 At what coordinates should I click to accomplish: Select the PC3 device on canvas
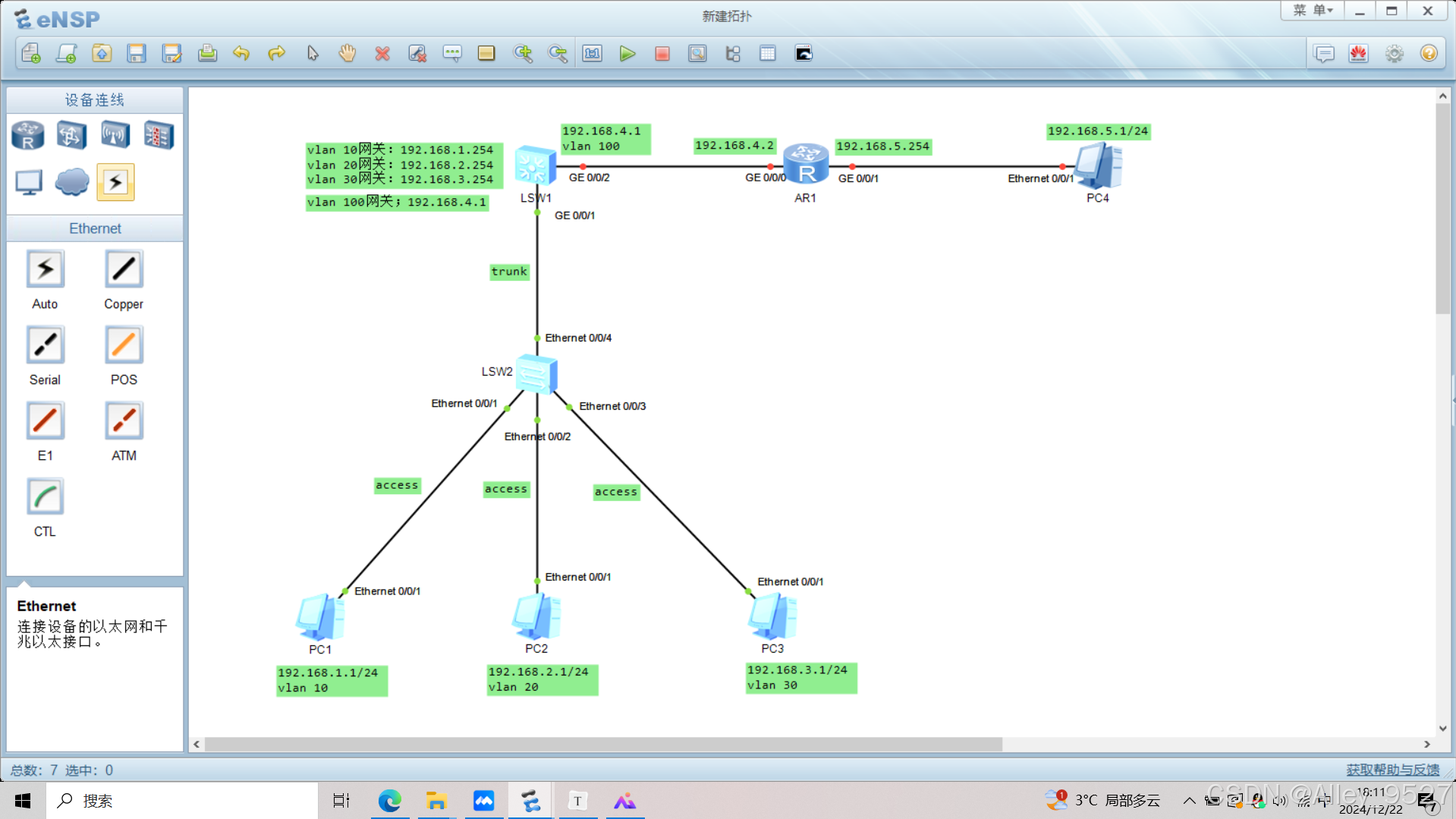point(772,616)
